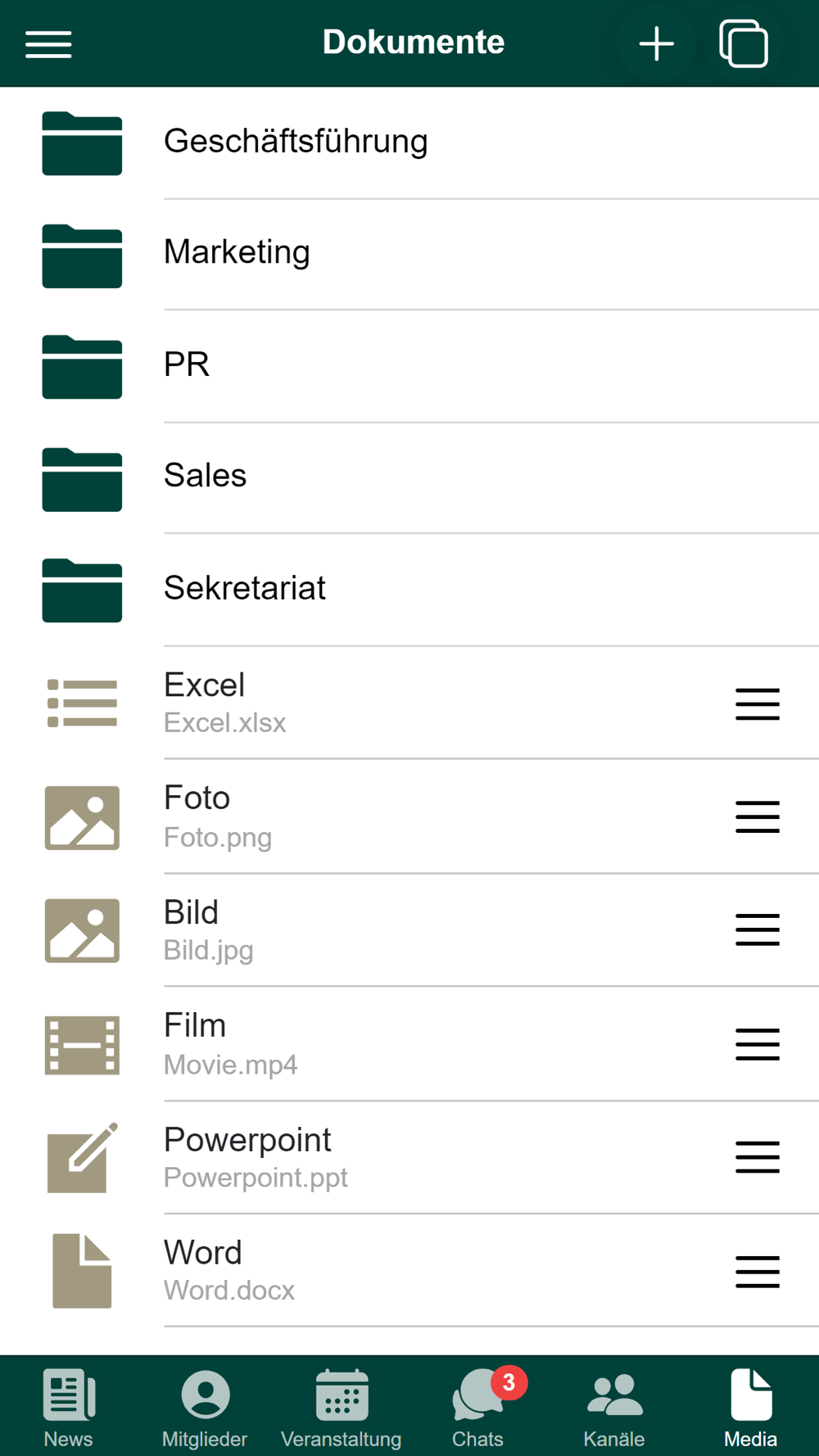Screen dimensions: 819x1456
Task: Tap the multi-select squares icon in header
Action: click(744, 43)
